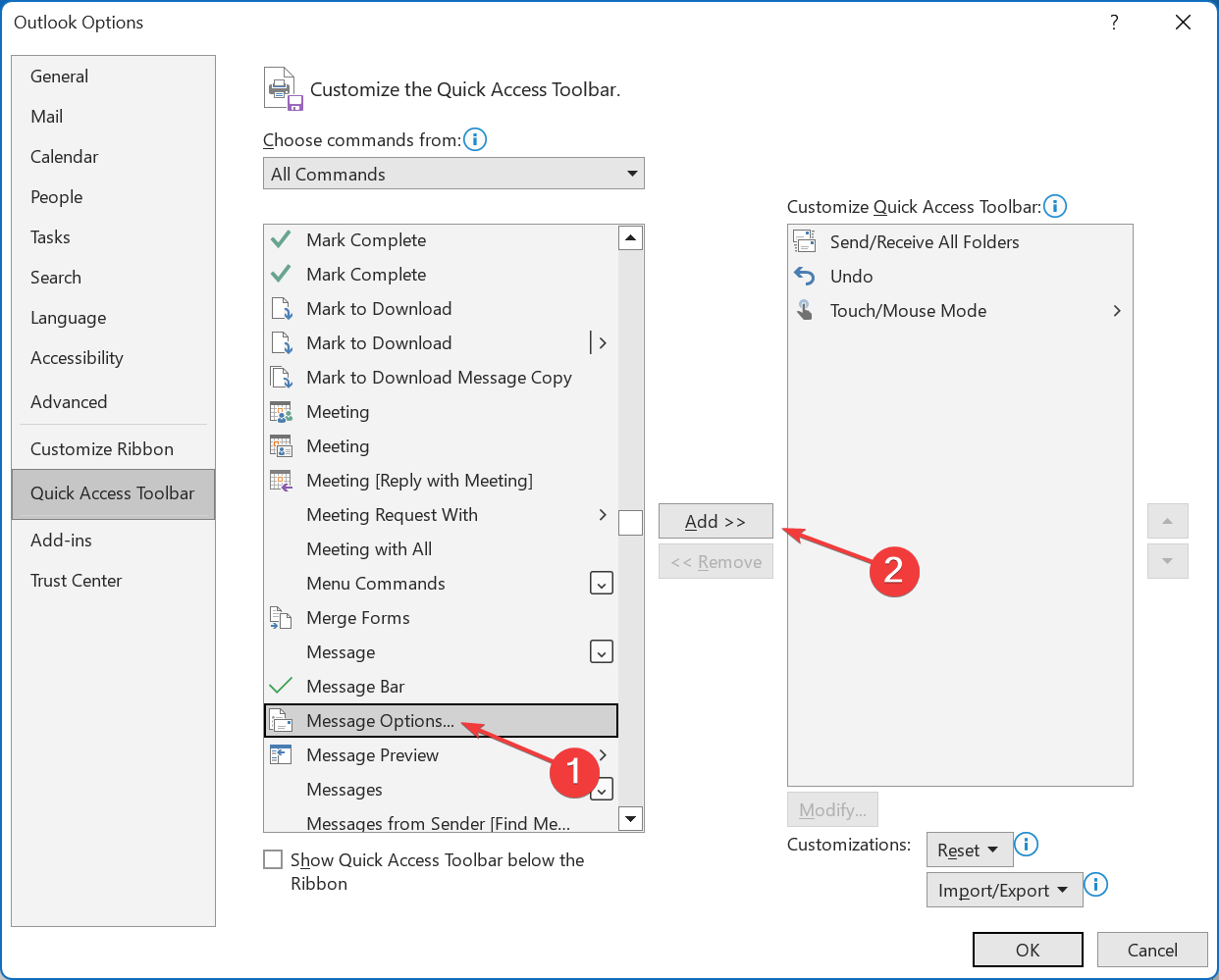Select the Quick Access Toolbar category
Viewport: 1219px width, 980px height.
(x=113, y=493)
